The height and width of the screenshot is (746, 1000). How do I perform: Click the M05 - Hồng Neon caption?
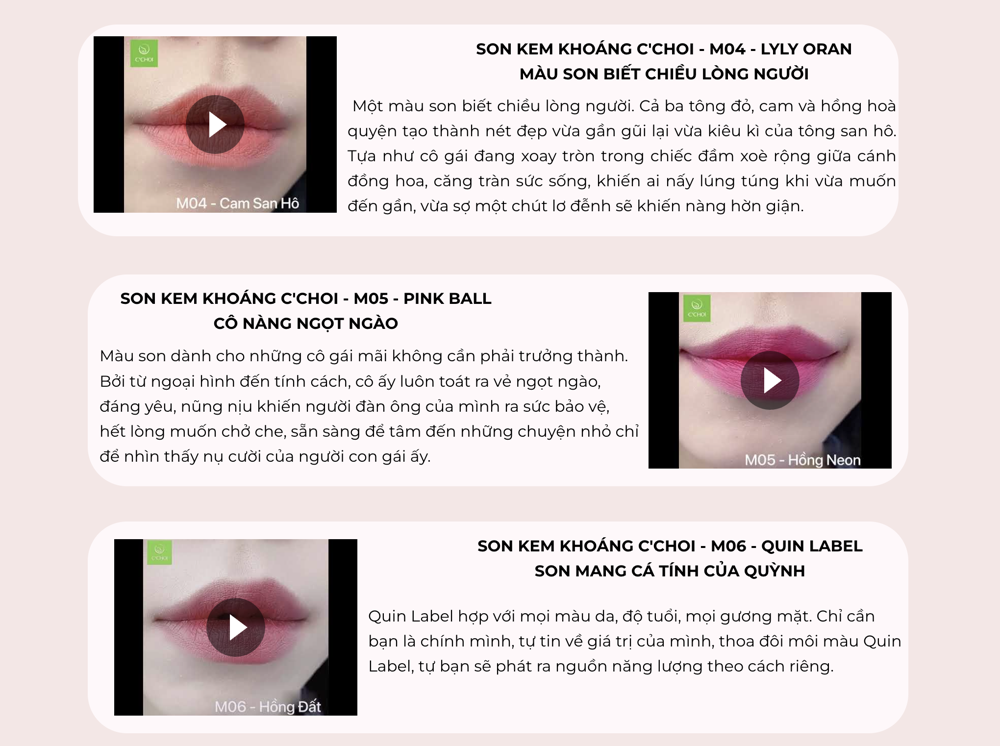coord(802,460)
